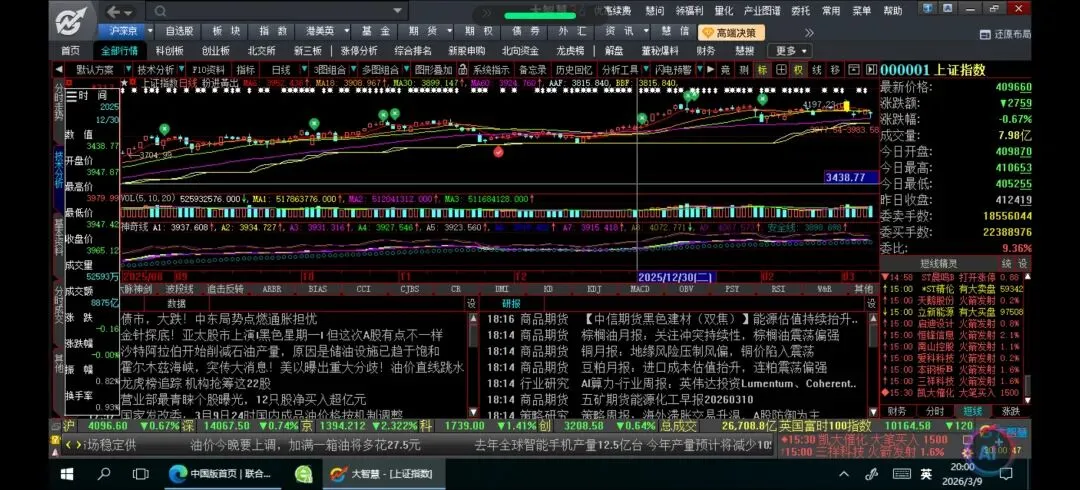Click the magnifier icon in the search box
Image resolution: width=1080 pixels, height=490 pixels.
point(160,11)
